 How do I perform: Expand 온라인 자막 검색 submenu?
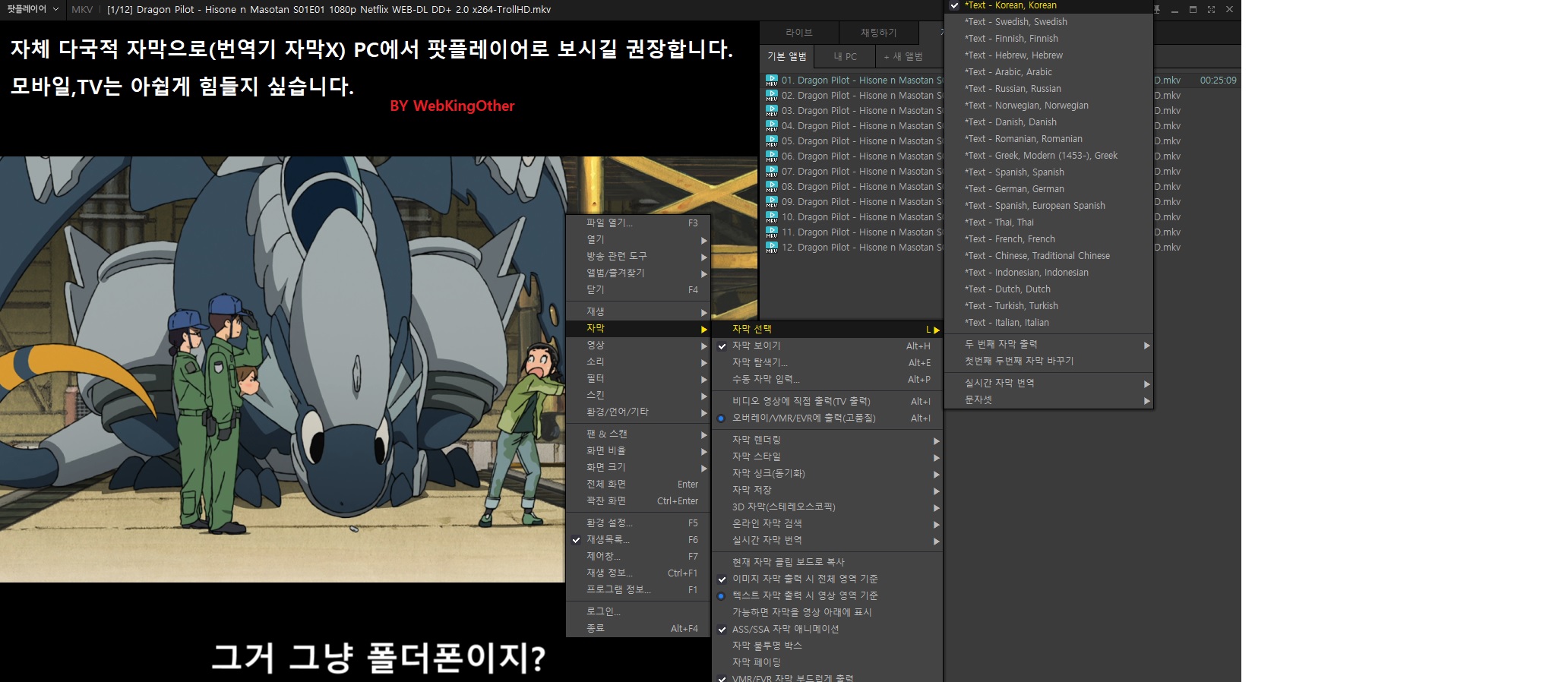[827, 523]
